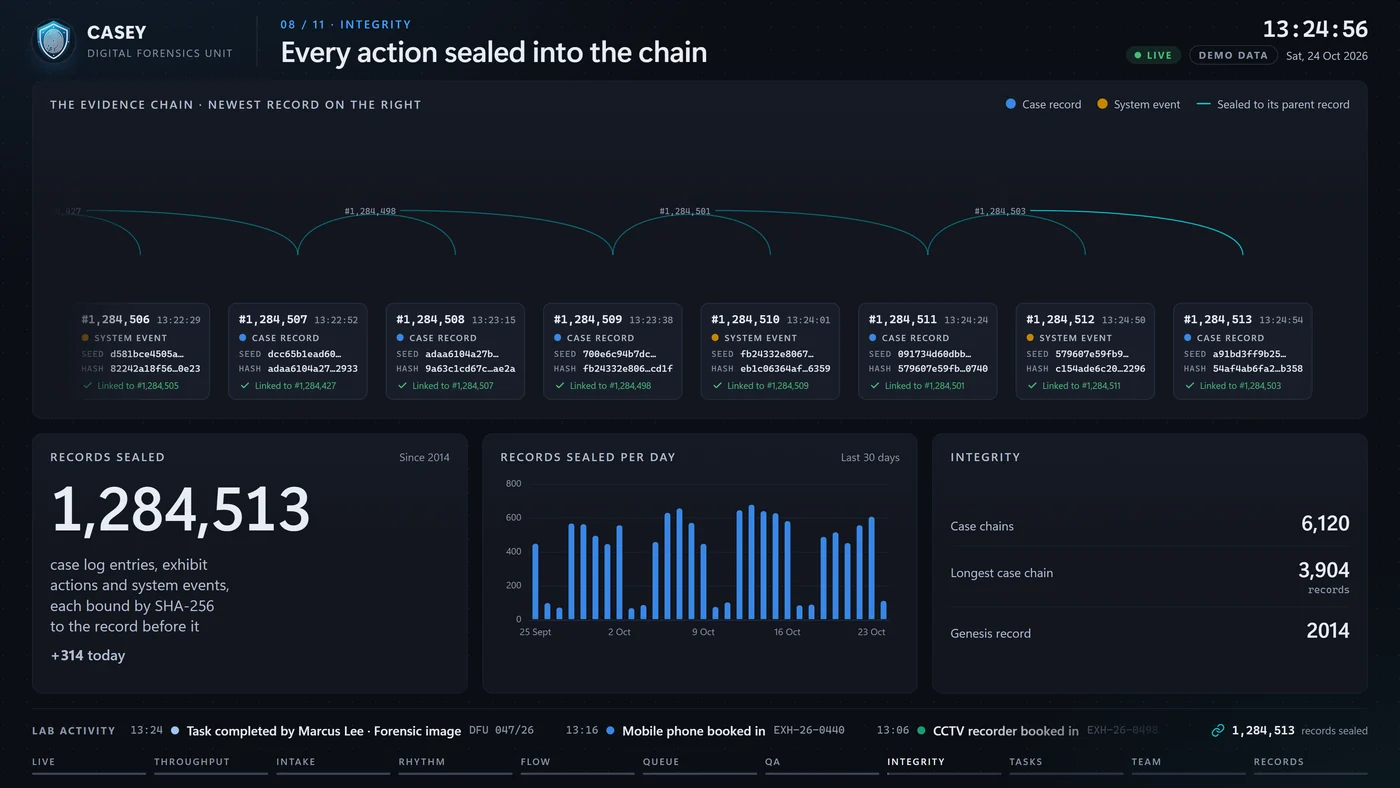The width and height of the screenshot is (1400, 788).
Task: Click the orange System event legend dot
Action: point(1103,104)
